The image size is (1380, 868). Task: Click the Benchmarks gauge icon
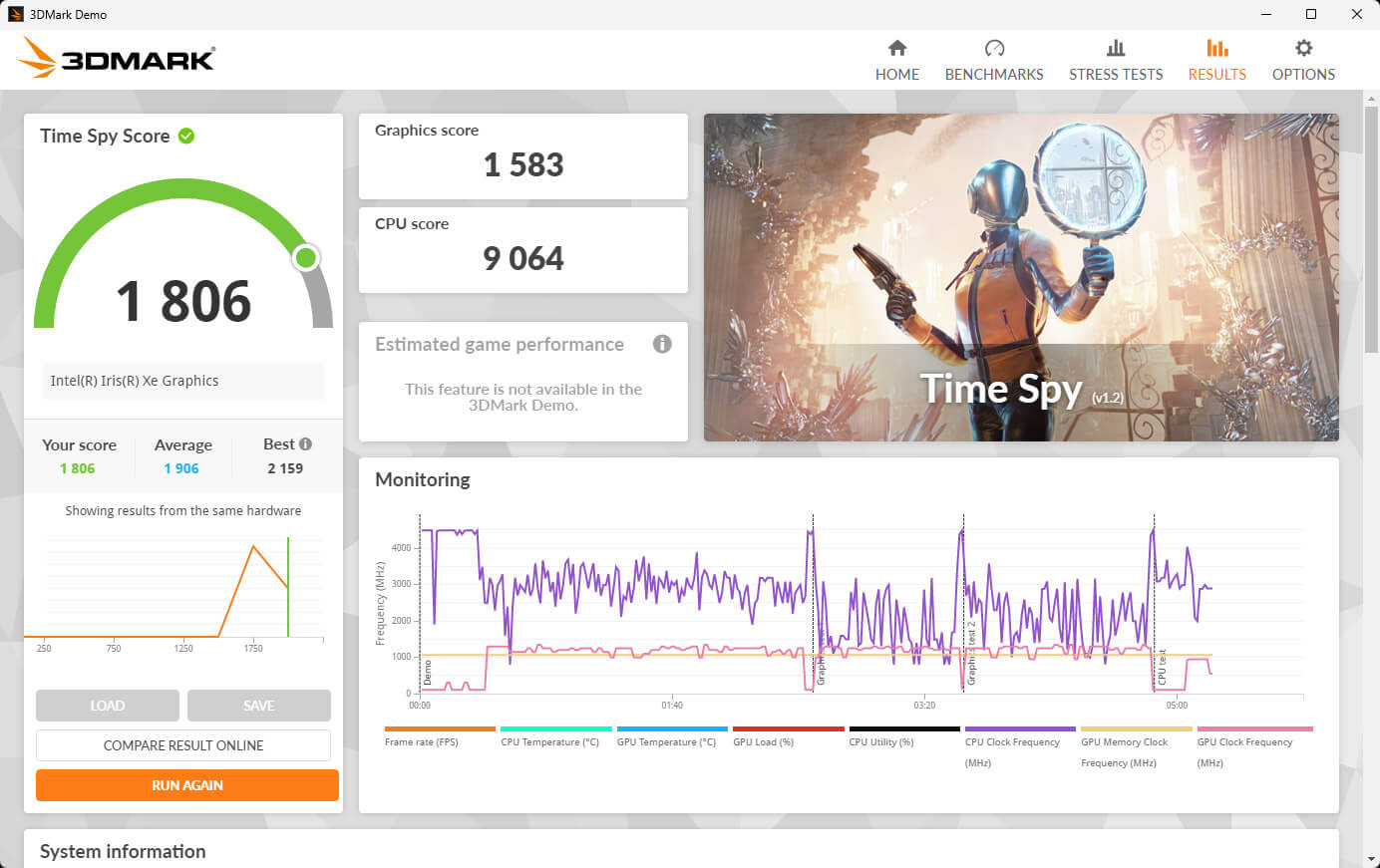click(x=994, y=48)
